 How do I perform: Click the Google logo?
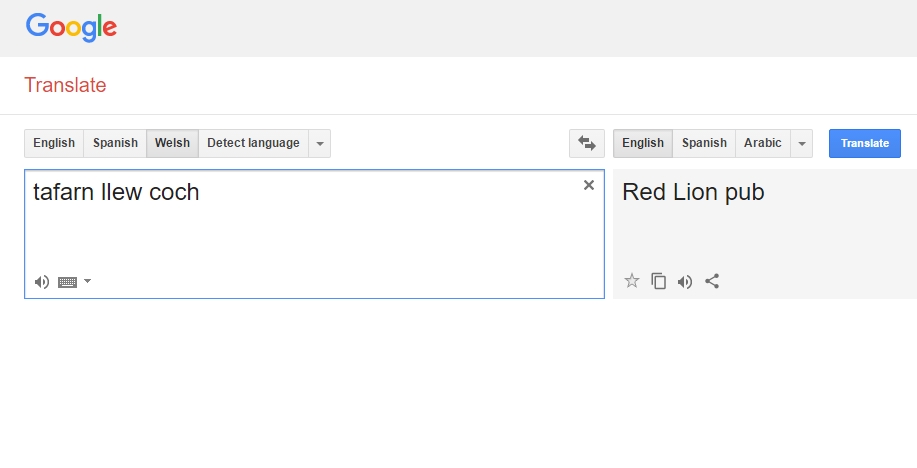coord(71,27)
